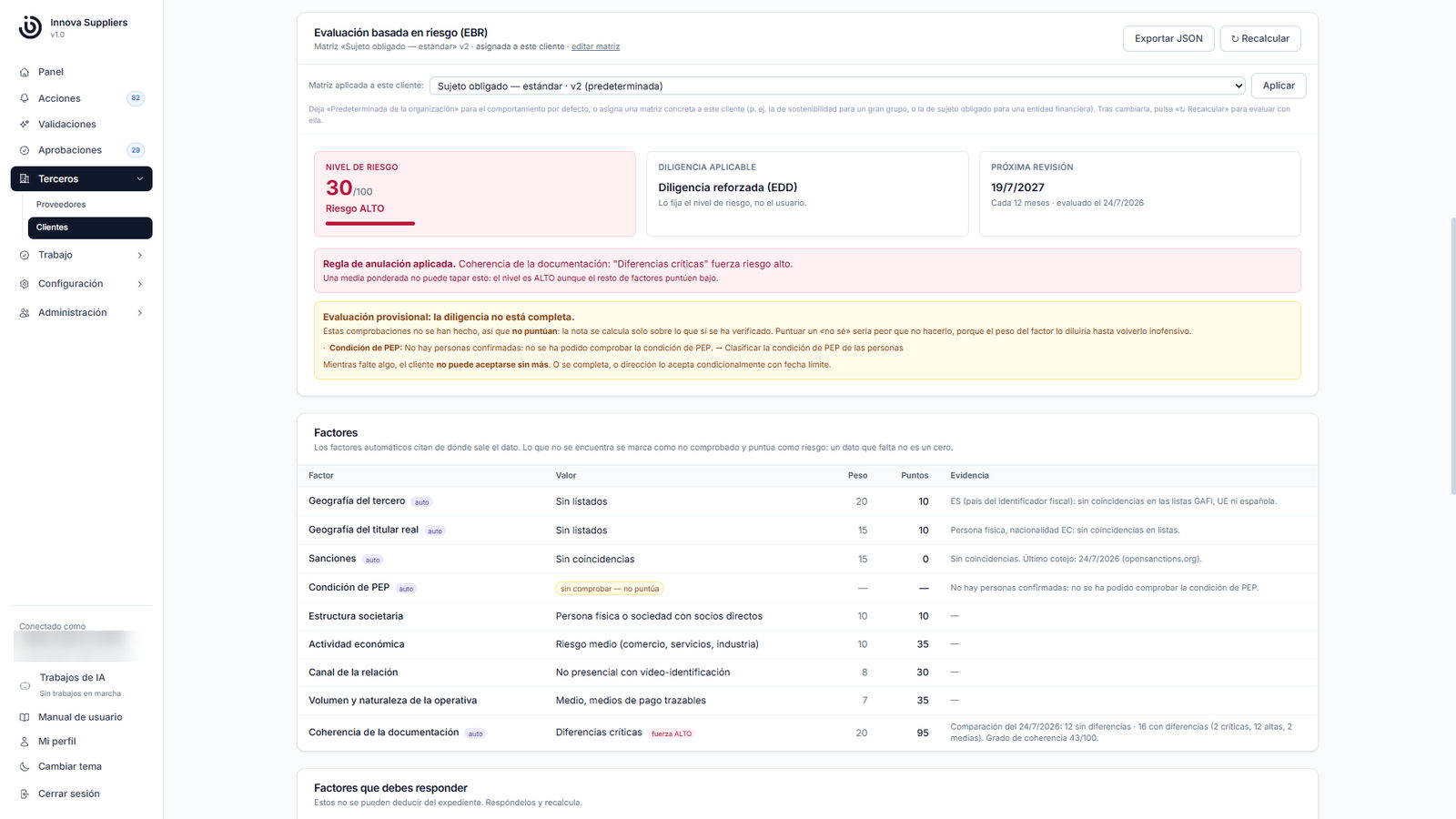Click Cerrar sesión
The width and height of the screenshot is (1456, 819).
pyautogui.click(x=69, y=794)
